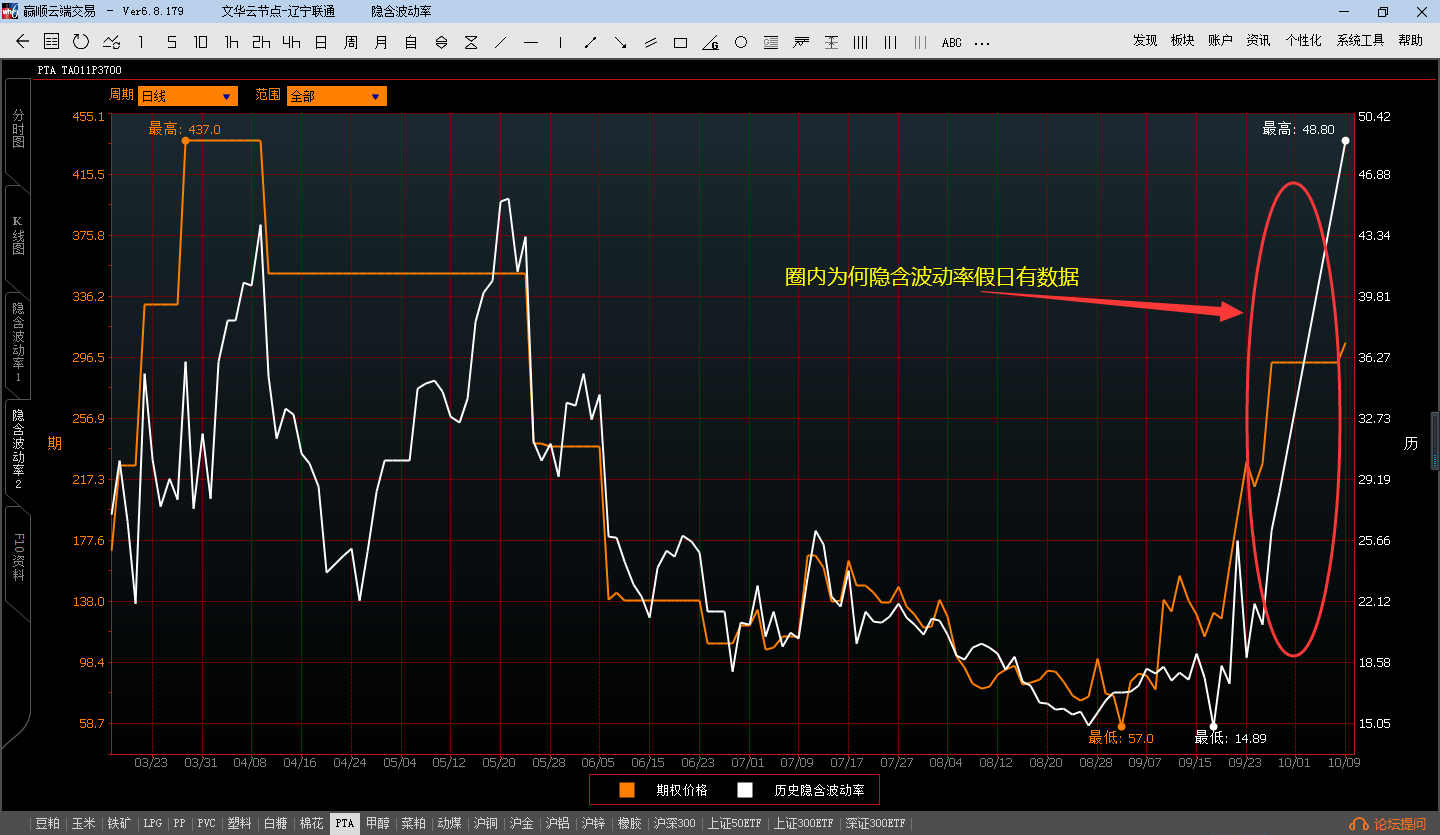The image size is (1440, 835).
Task: Click the three-dot more tools icon
Action: click(981, 42)
